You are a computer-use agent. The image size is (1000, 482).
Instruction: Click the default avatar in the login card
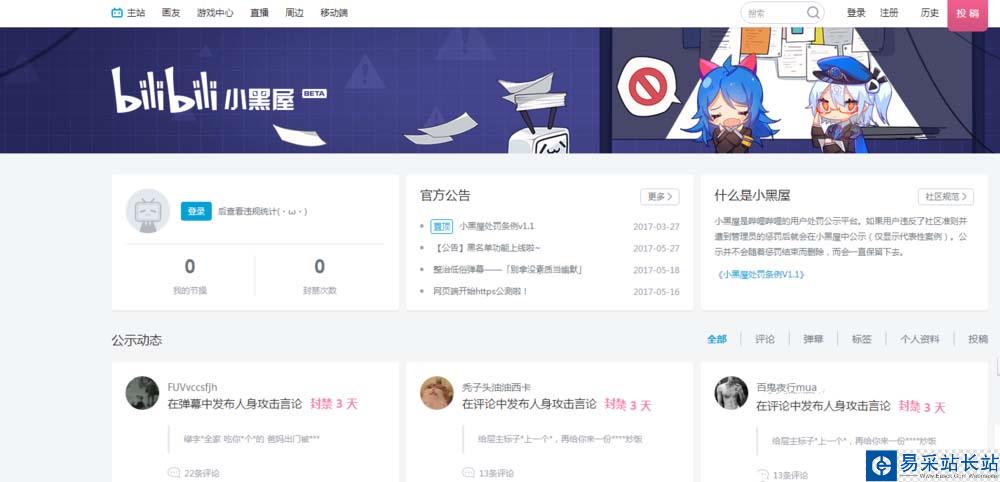pyautogui.click(x=148, y=210)
